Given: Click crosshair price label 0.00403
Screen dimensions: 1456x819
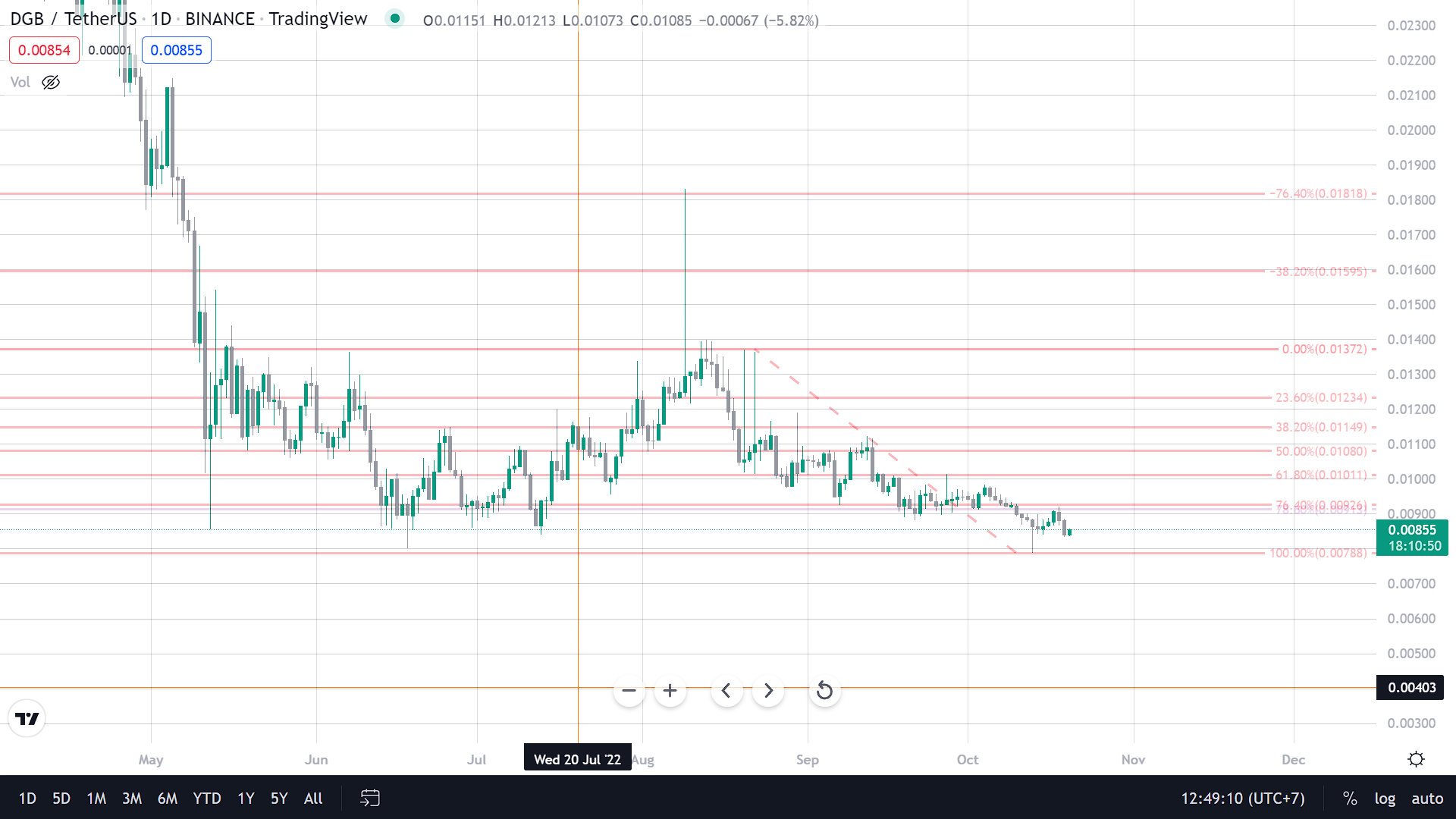Looking at the screenshot, I should pos(1411,687).
